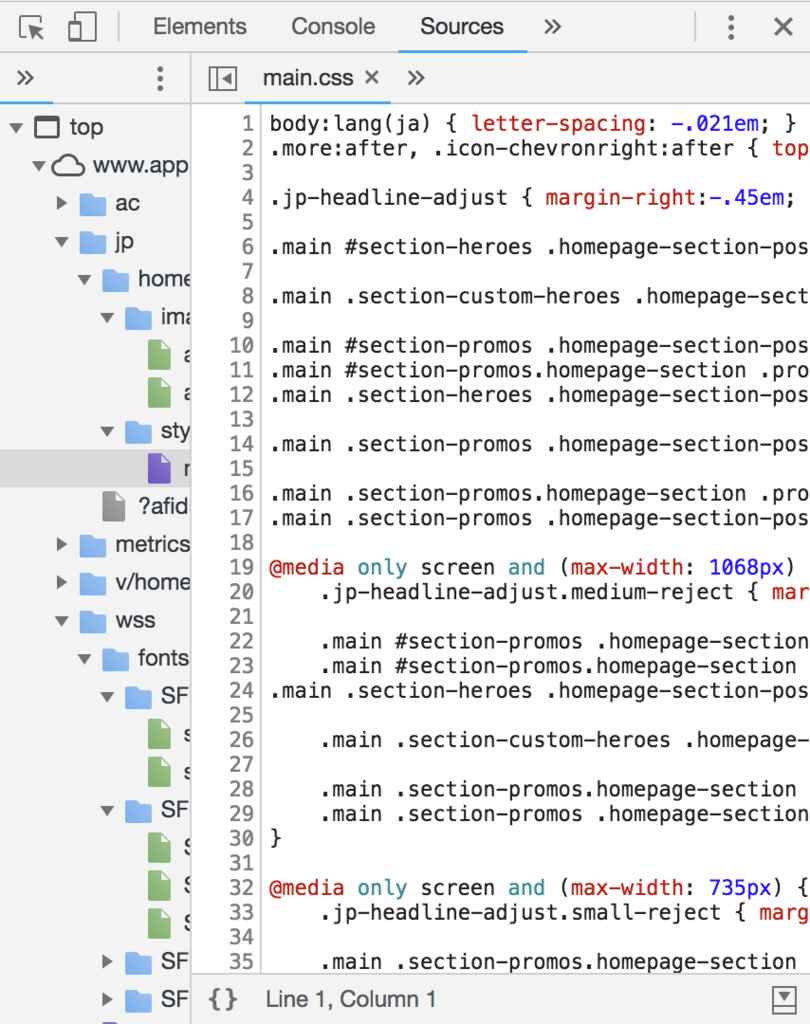This screenshot has height=1024, width=810.
Task: Collapse the top frame tree node
Action: coord(16,128)
